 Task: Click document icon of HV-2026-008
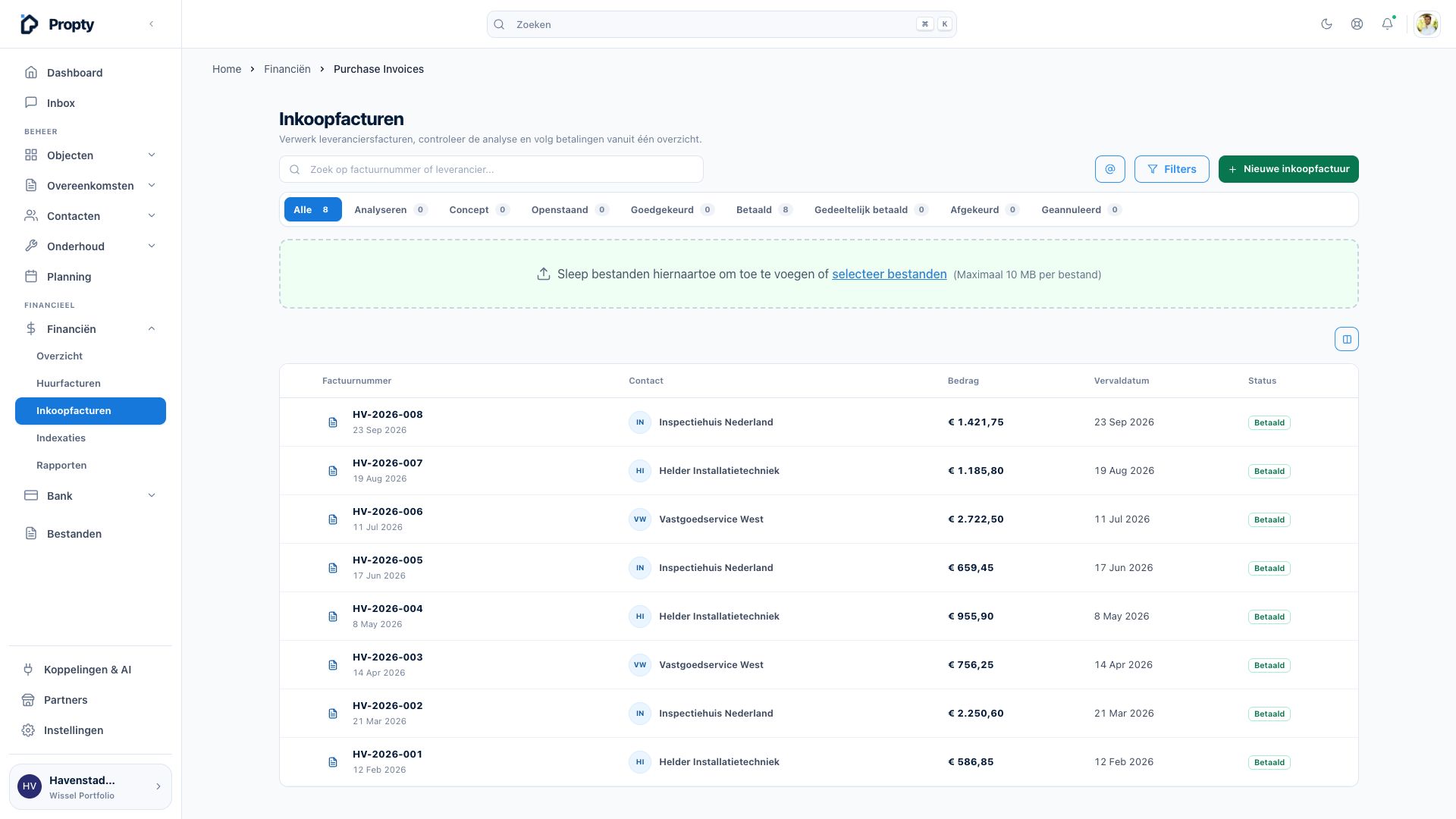(x=332, y=422)
